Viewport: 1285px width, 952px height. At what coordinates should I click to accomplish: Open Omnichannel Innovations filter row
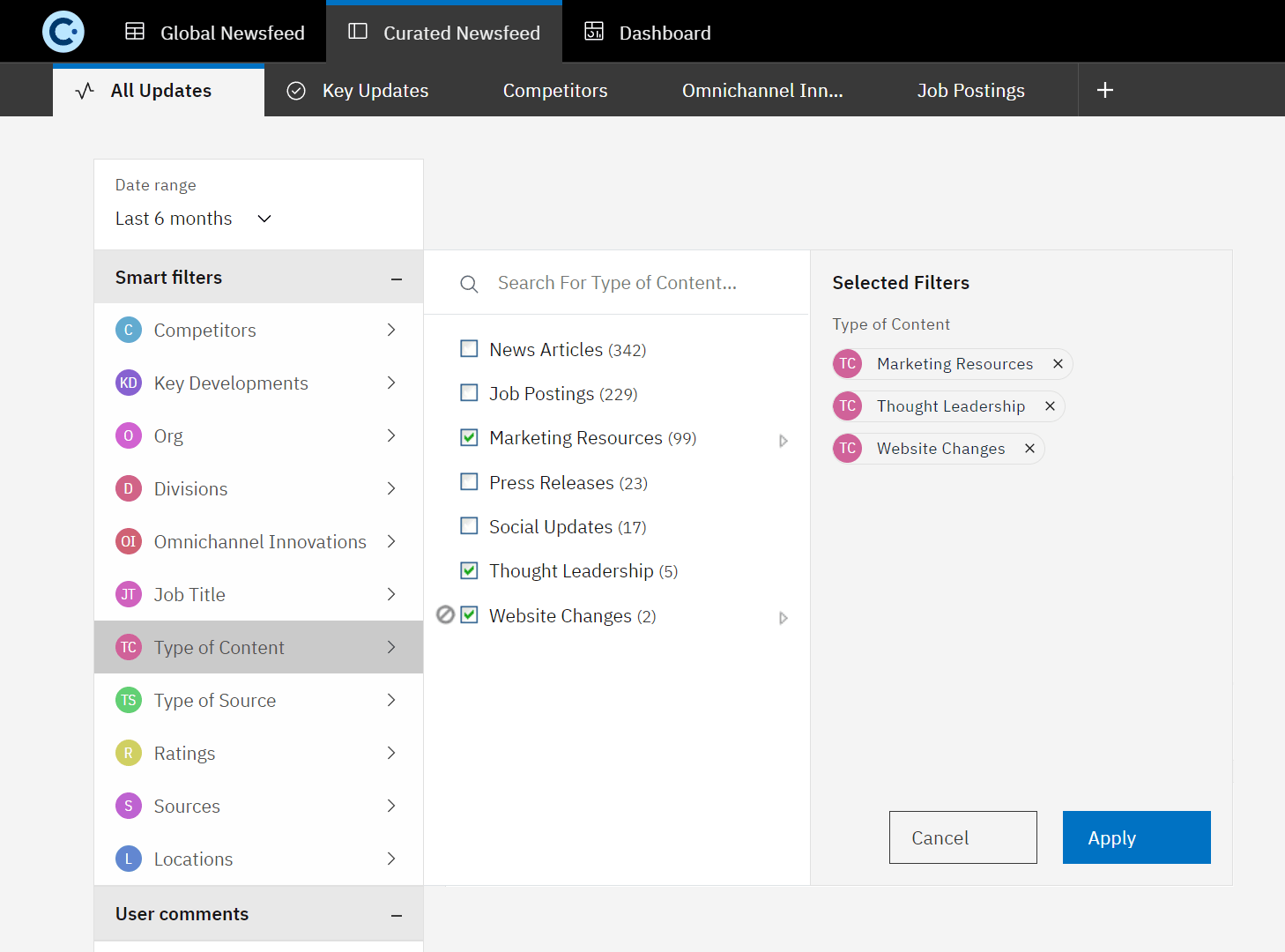point(258,541)
